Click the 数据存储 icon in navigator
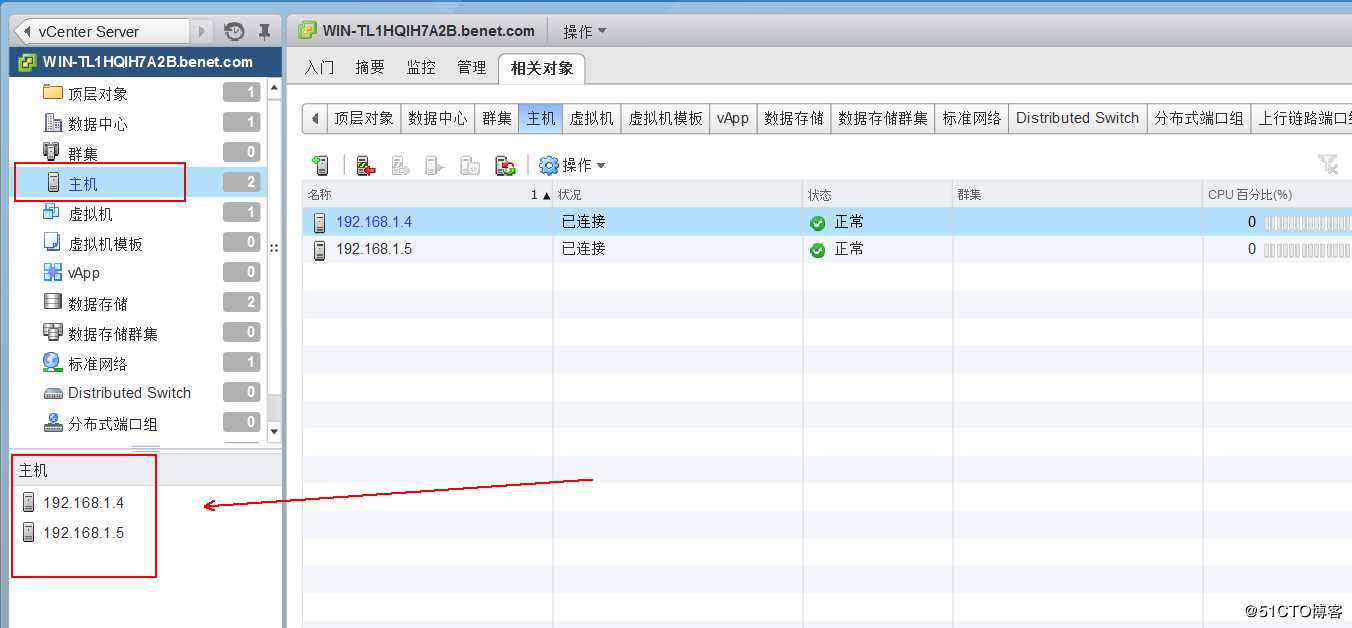This screenshot has width=1352, height=628. pyautogui.click(x=53, y=302)
